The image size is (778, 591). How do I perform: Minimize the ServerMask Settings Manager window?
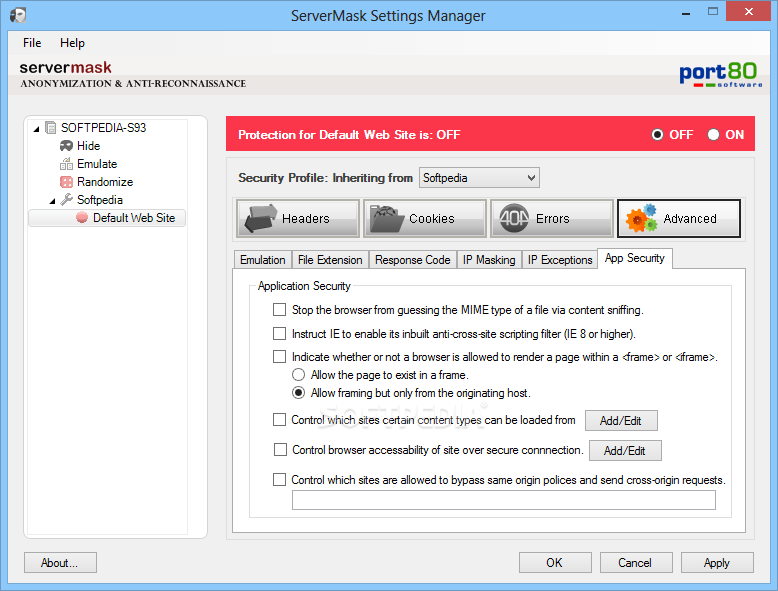click(x=686, y=12)
